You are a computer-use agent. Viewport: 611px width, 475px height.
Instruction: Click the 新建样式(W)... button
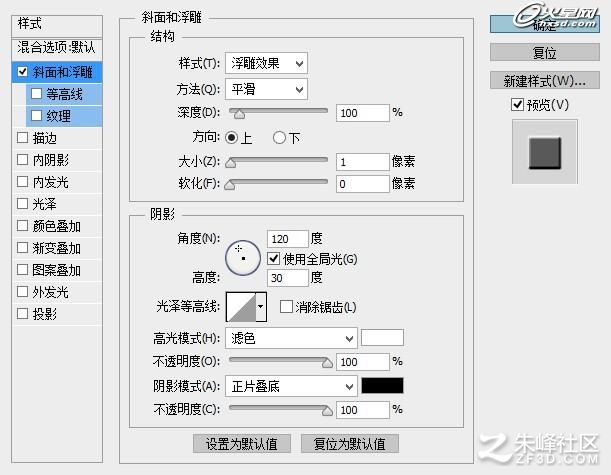click(x=544, y=80)
